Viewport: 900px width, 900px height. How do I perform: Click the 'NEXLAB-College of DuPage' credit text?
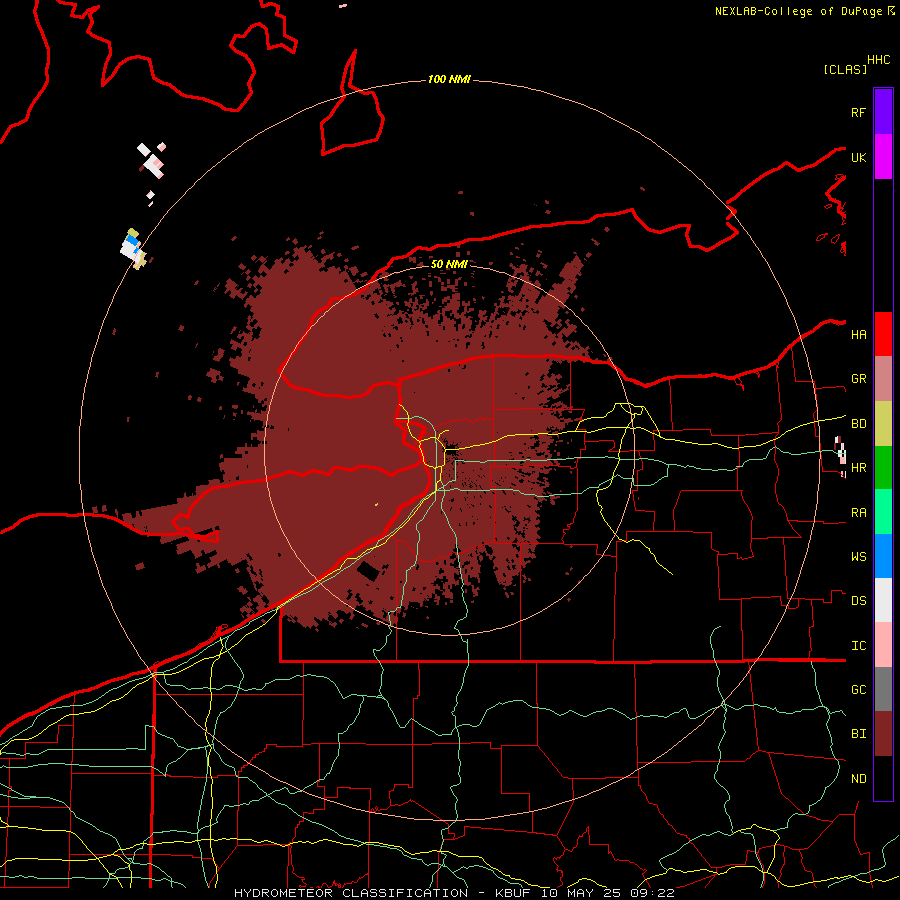point(800,11)
